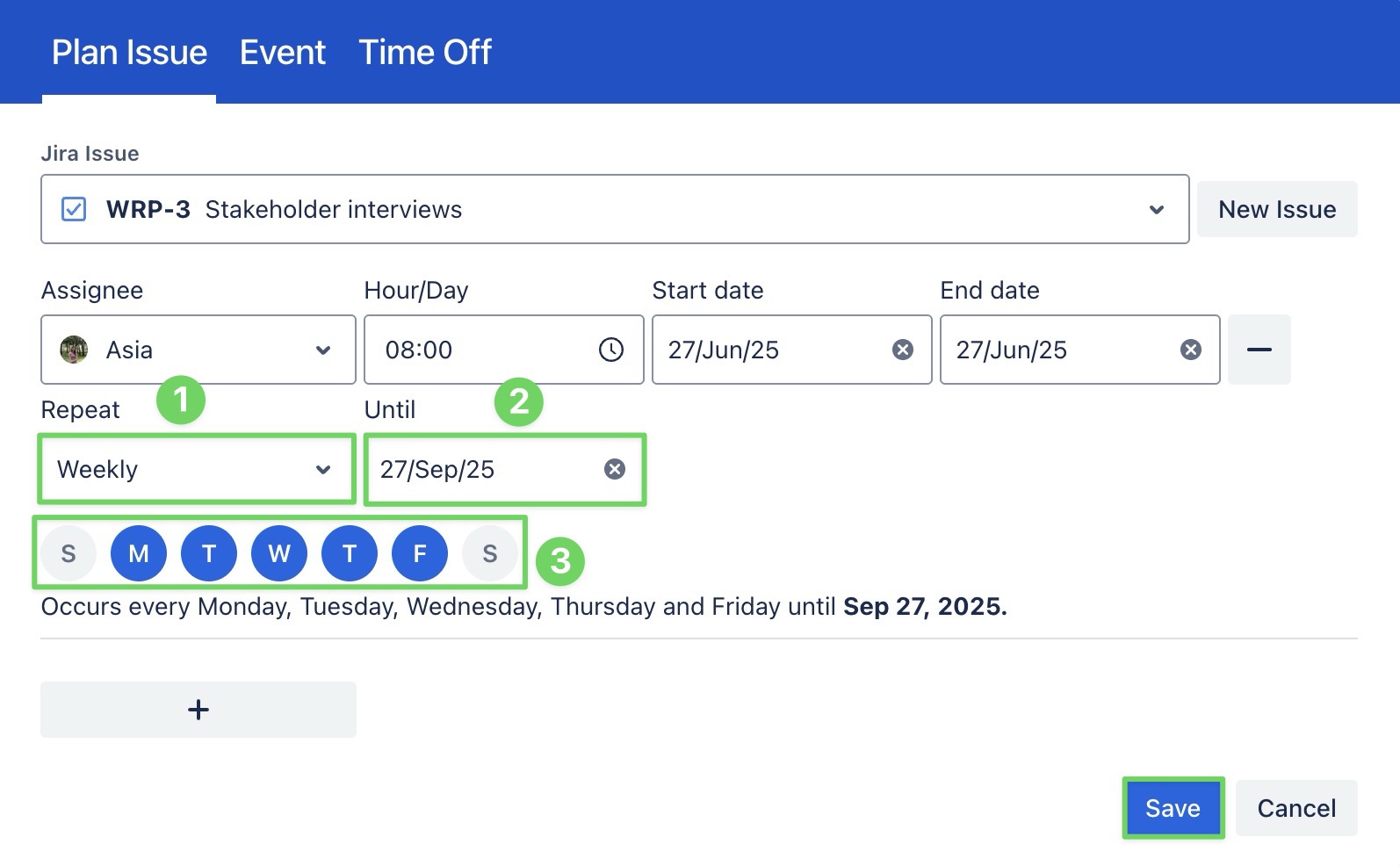Image resolution: width=1400 pixels, height=866 pixels.
Task: Click the clock icon in Hour/Day field
Action: [611, 350]
